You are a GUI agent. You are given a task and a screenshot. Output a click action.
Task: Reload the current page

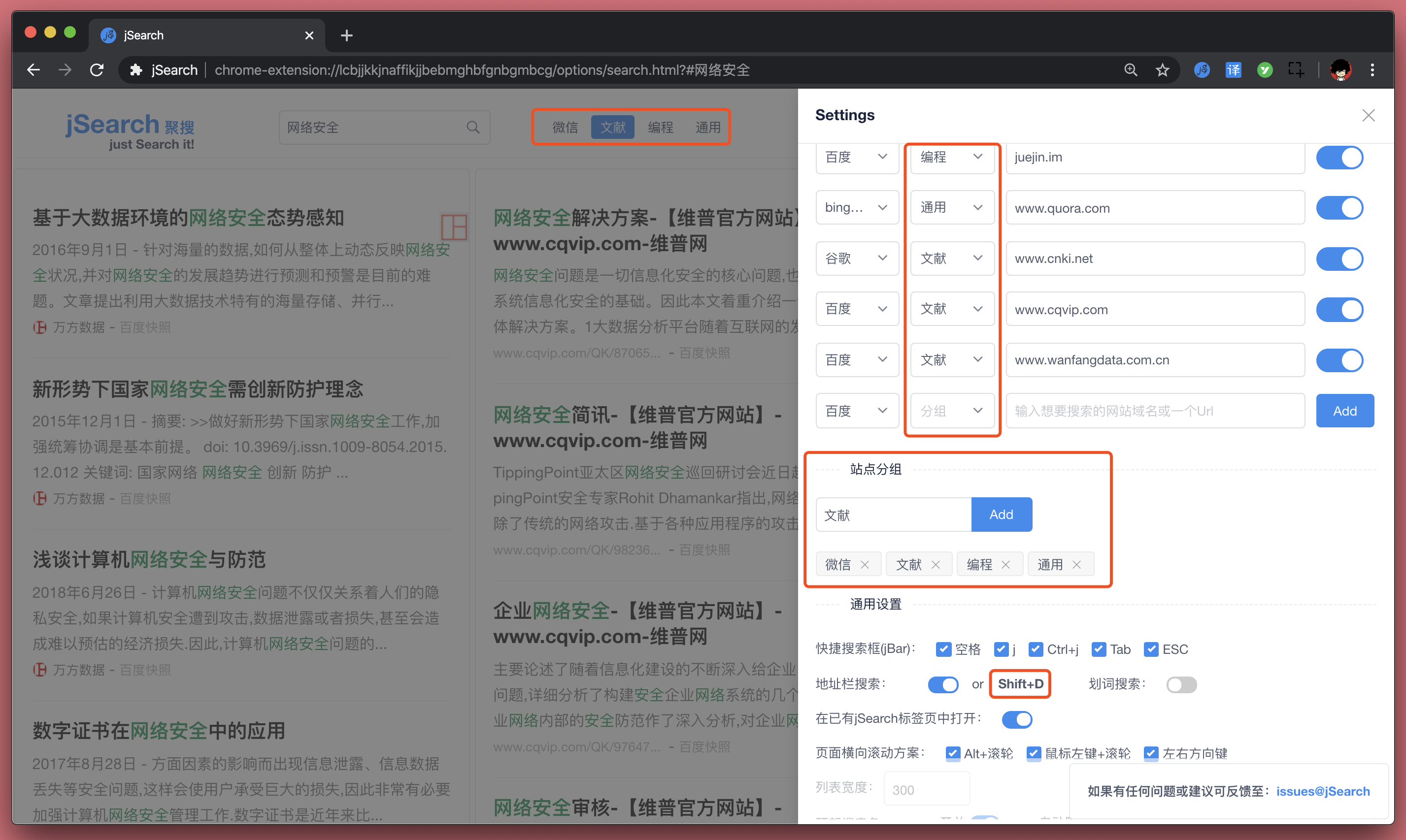[x=96, y=69]
